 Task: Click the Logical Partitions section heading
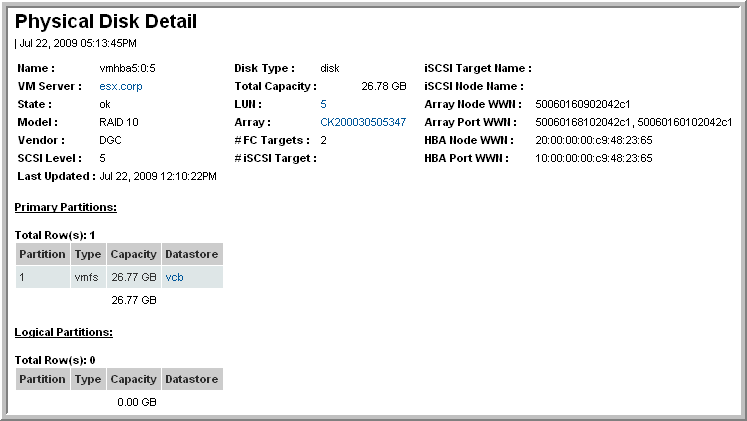[63, 332]
